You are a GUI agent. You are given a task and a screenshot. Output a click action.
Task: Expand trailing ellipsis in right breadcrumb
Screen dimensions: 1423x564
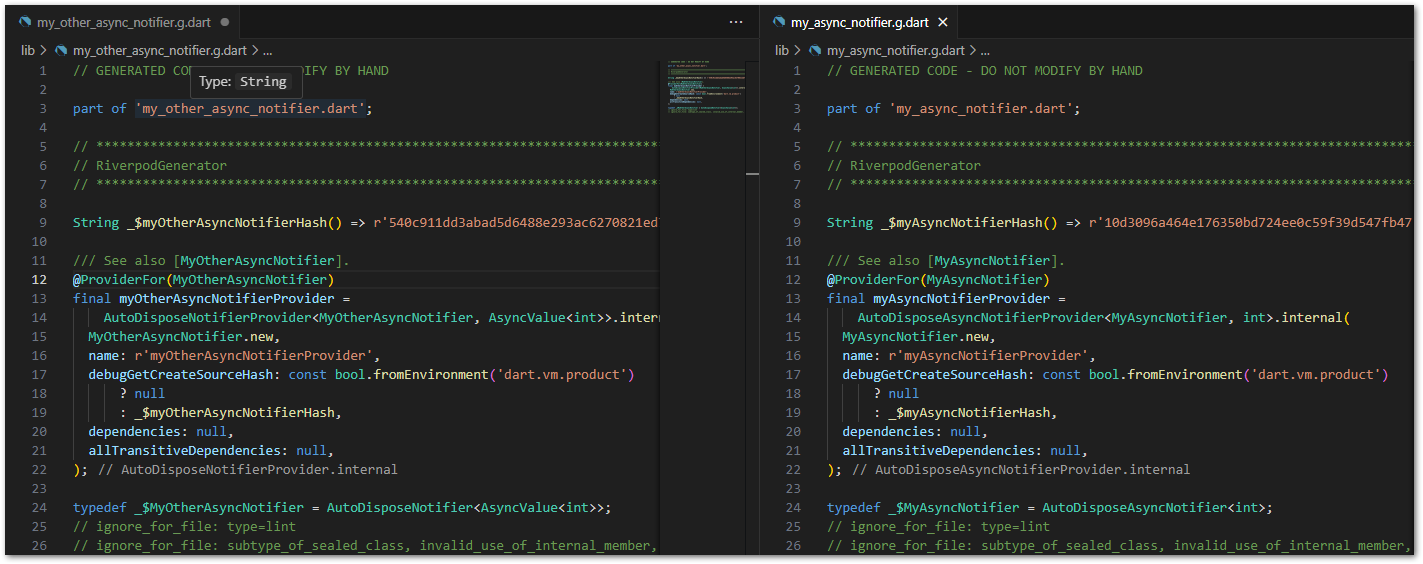985,50
